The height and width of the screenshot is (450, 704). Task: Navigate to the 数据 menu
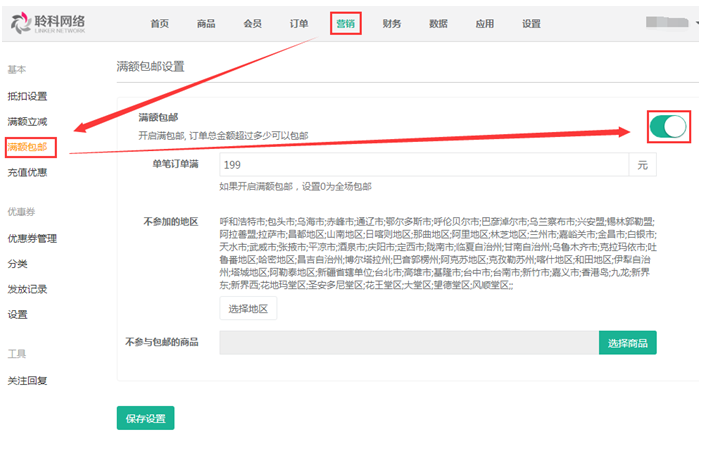(x=438, y=23)
